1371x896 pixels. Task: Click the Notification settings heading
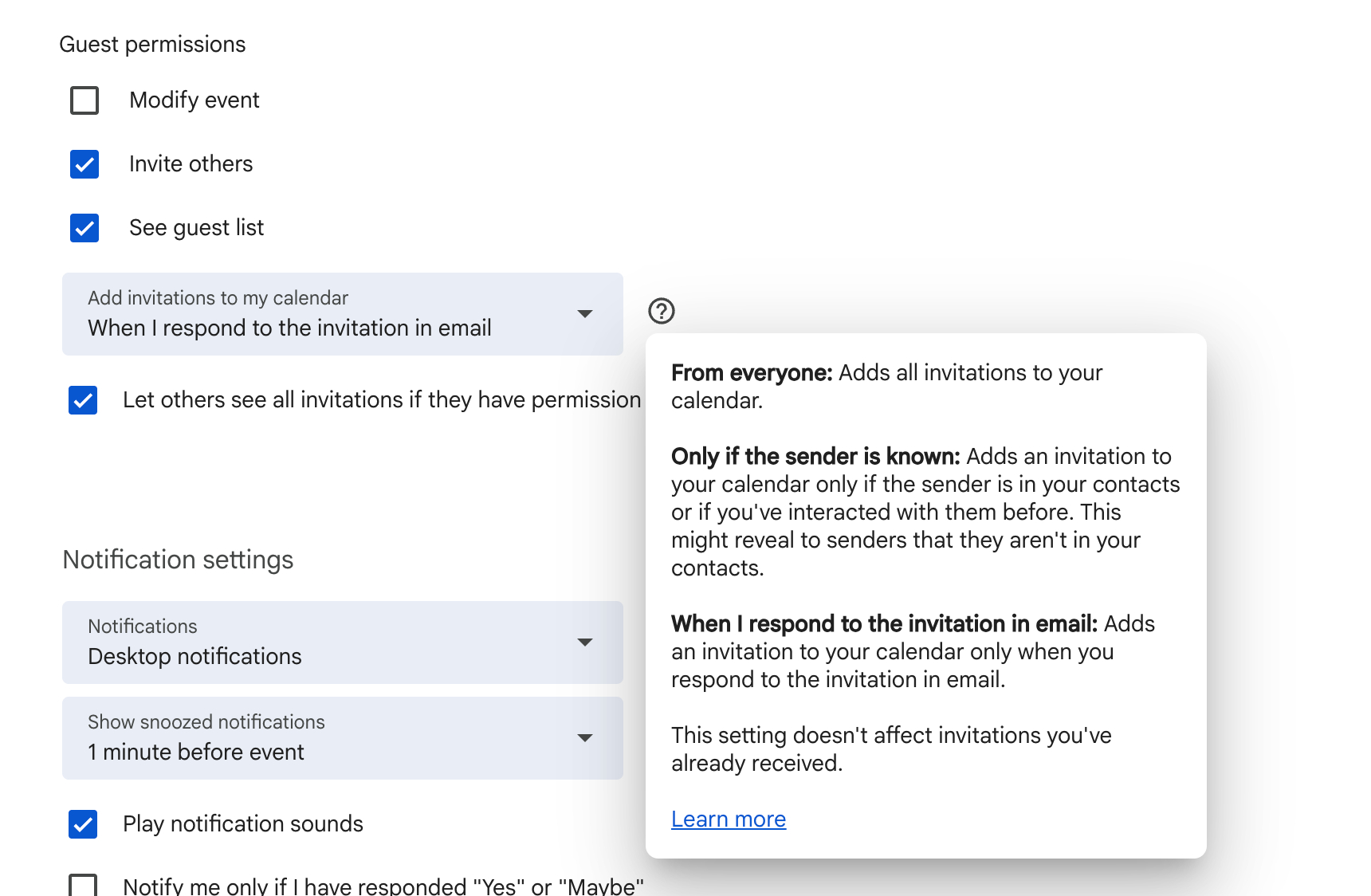point(178,560)
